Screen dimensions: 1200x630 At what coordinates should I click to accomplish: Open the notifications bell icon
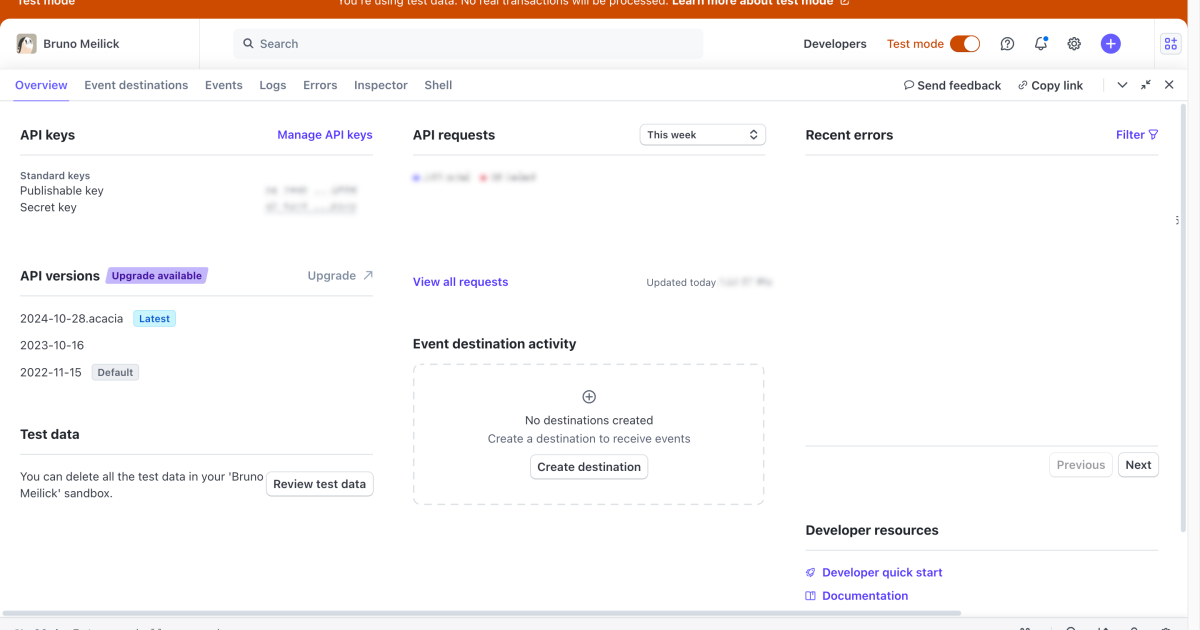tap(1041, 44)
